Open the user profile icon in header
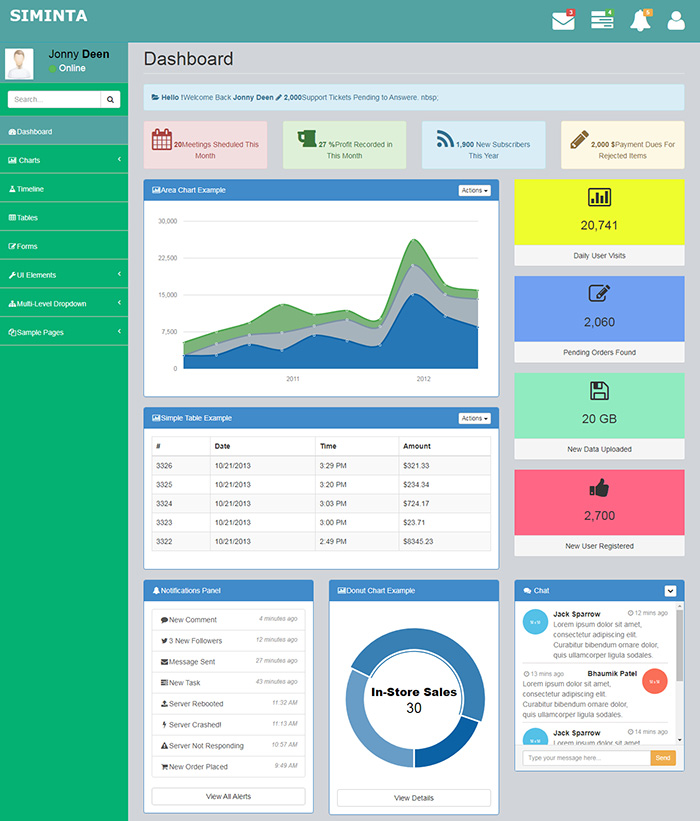The width and height of the screenshot is (700, 821). point(676,21)
